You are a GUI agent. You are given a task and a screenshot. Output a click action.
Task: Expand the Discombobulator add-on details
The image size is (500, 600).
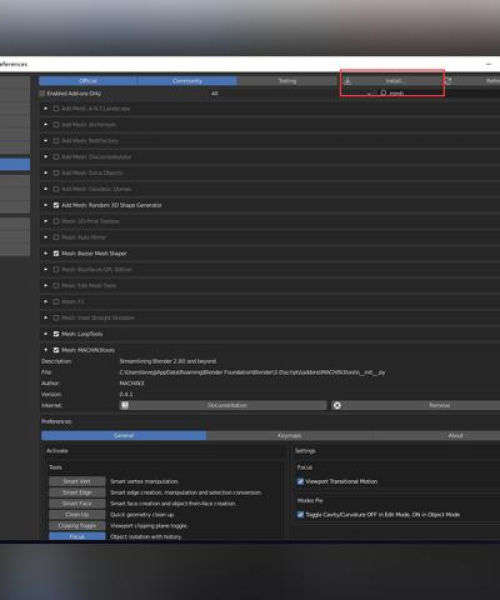[x=46, y=157]
